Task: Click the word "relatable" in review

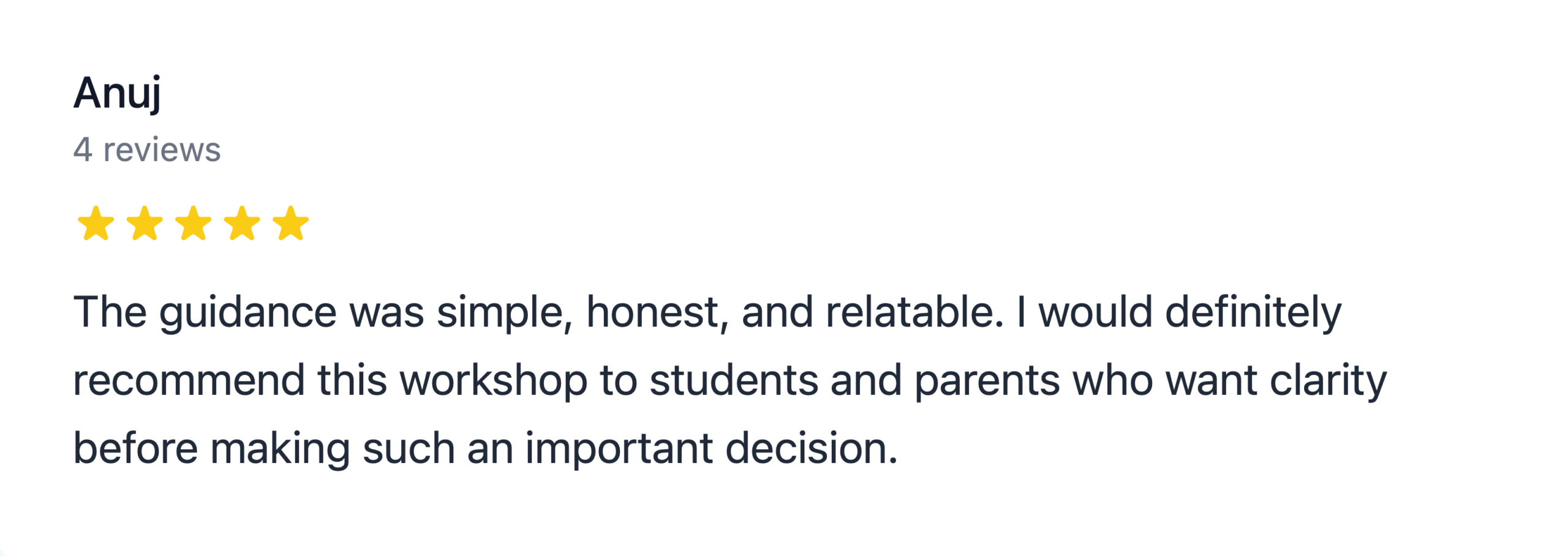Action: pyautogui.click(x=914, y=314)
